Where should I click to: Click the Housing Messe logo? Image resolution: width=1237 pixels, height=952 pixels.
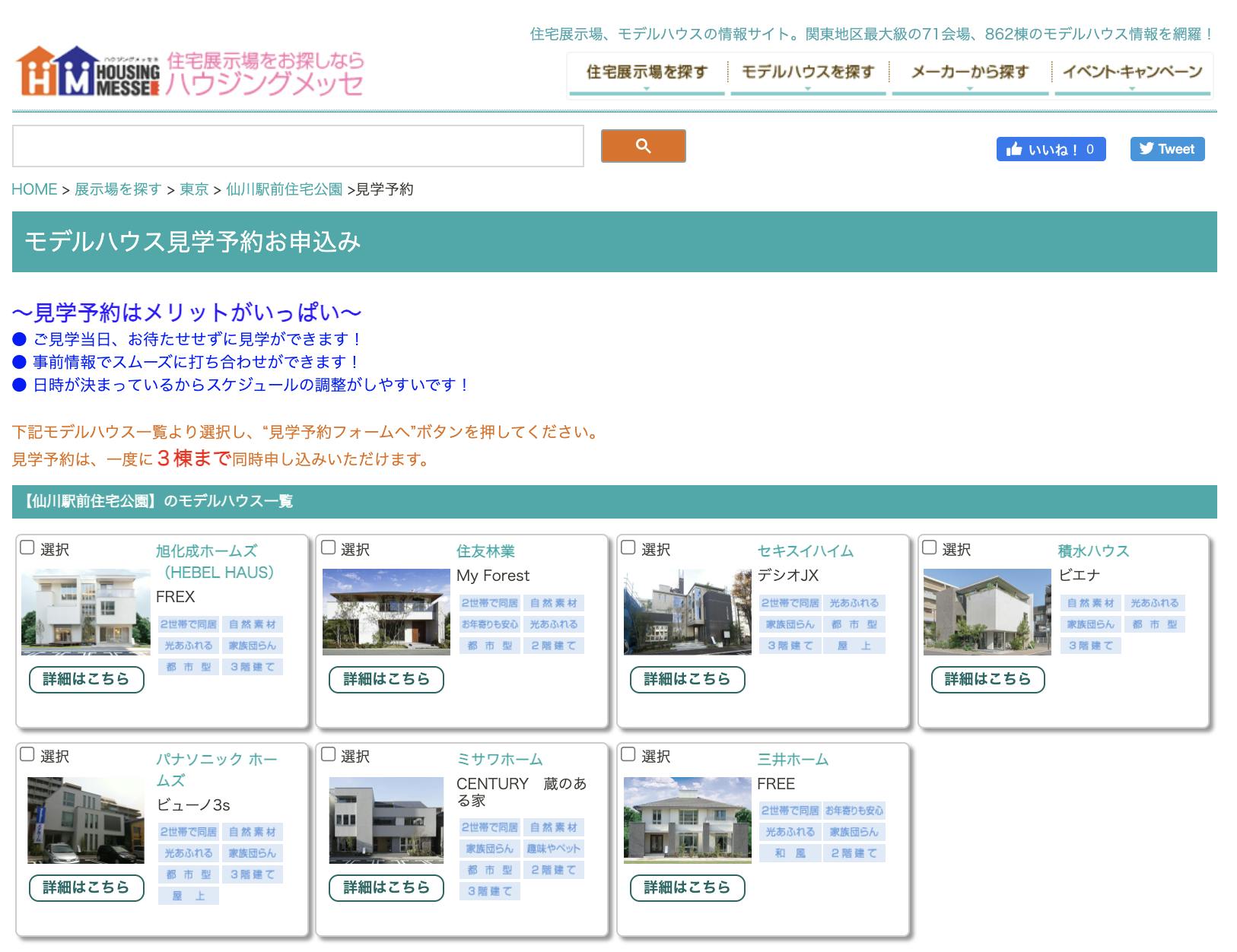[x=190, y=72]
